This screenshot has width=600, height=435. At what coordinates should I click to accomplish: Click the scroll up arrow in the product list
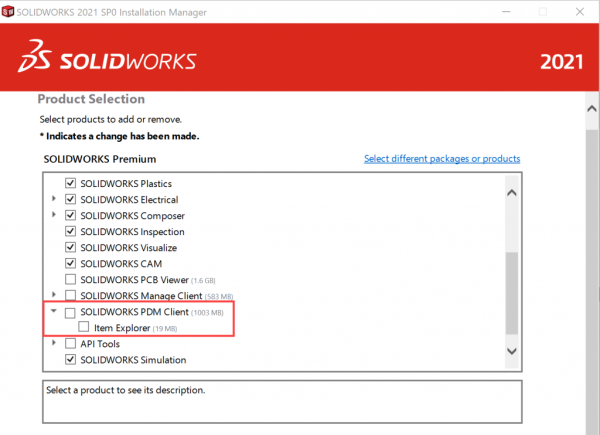512,192
